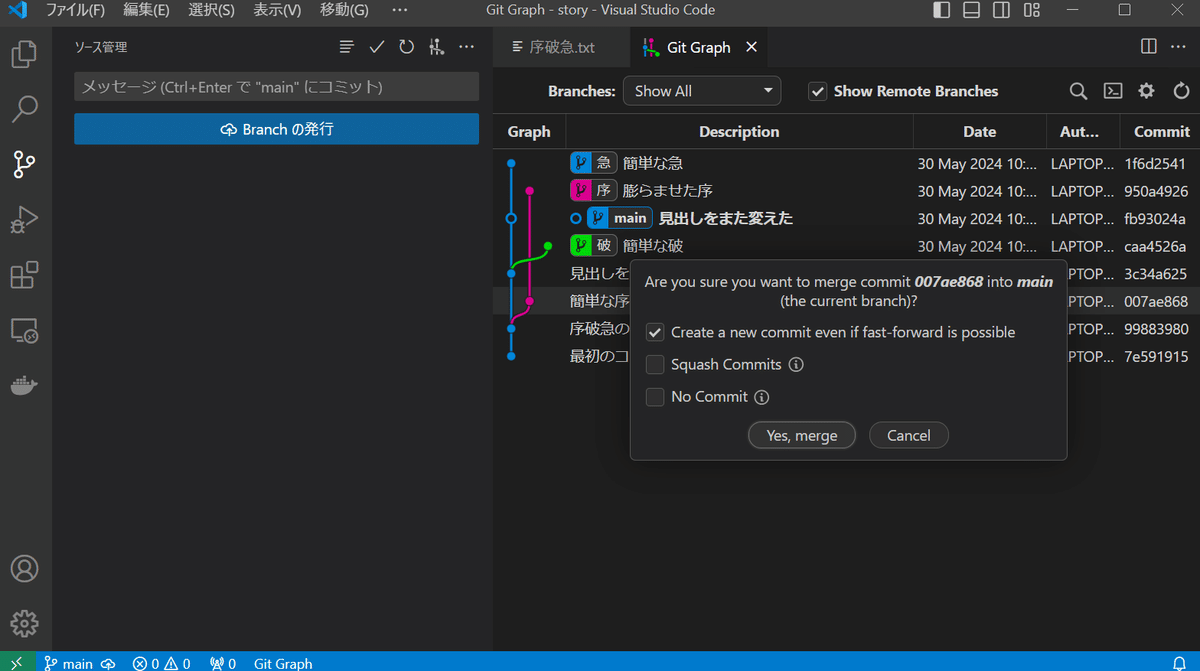Click the 急 branch label

coord(594,163)
